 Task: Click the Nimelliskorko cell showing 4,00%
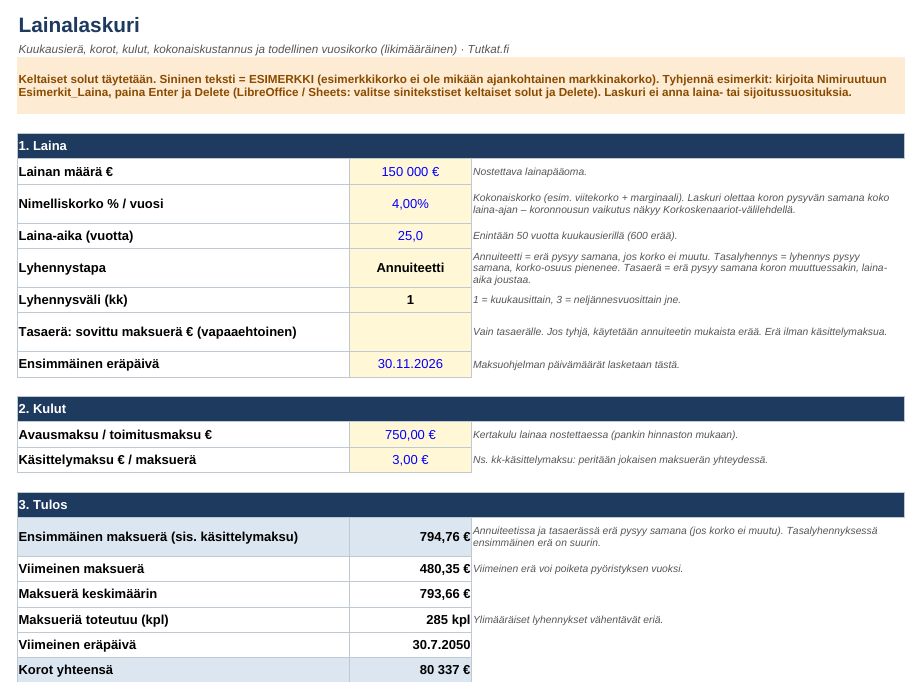410,204
